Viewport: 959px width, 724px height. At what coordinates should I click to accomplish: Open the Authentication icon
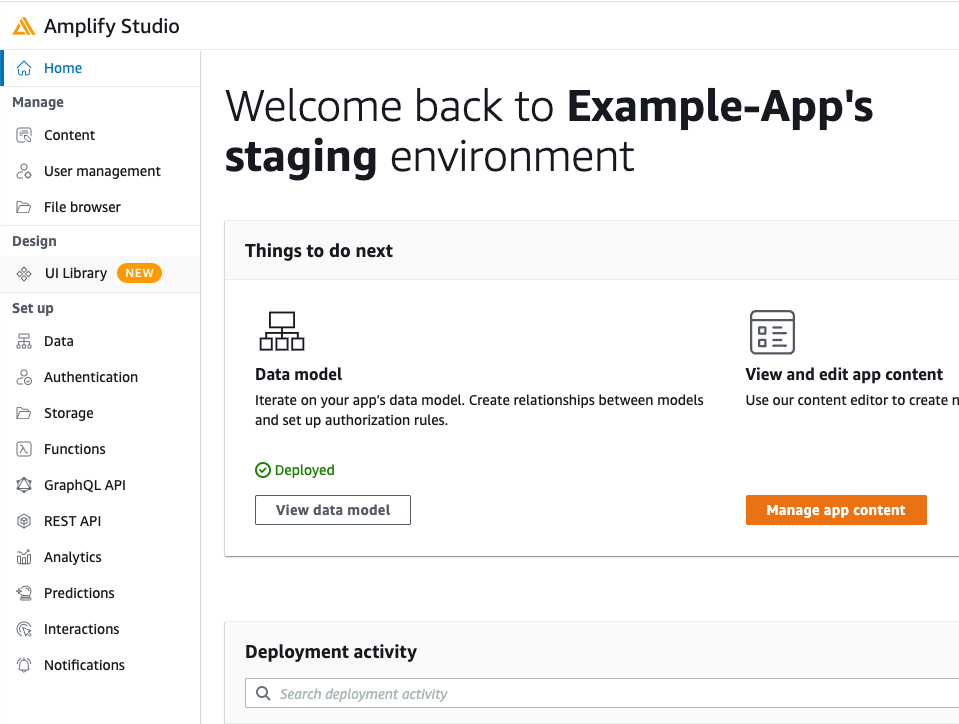coord(22,377)
